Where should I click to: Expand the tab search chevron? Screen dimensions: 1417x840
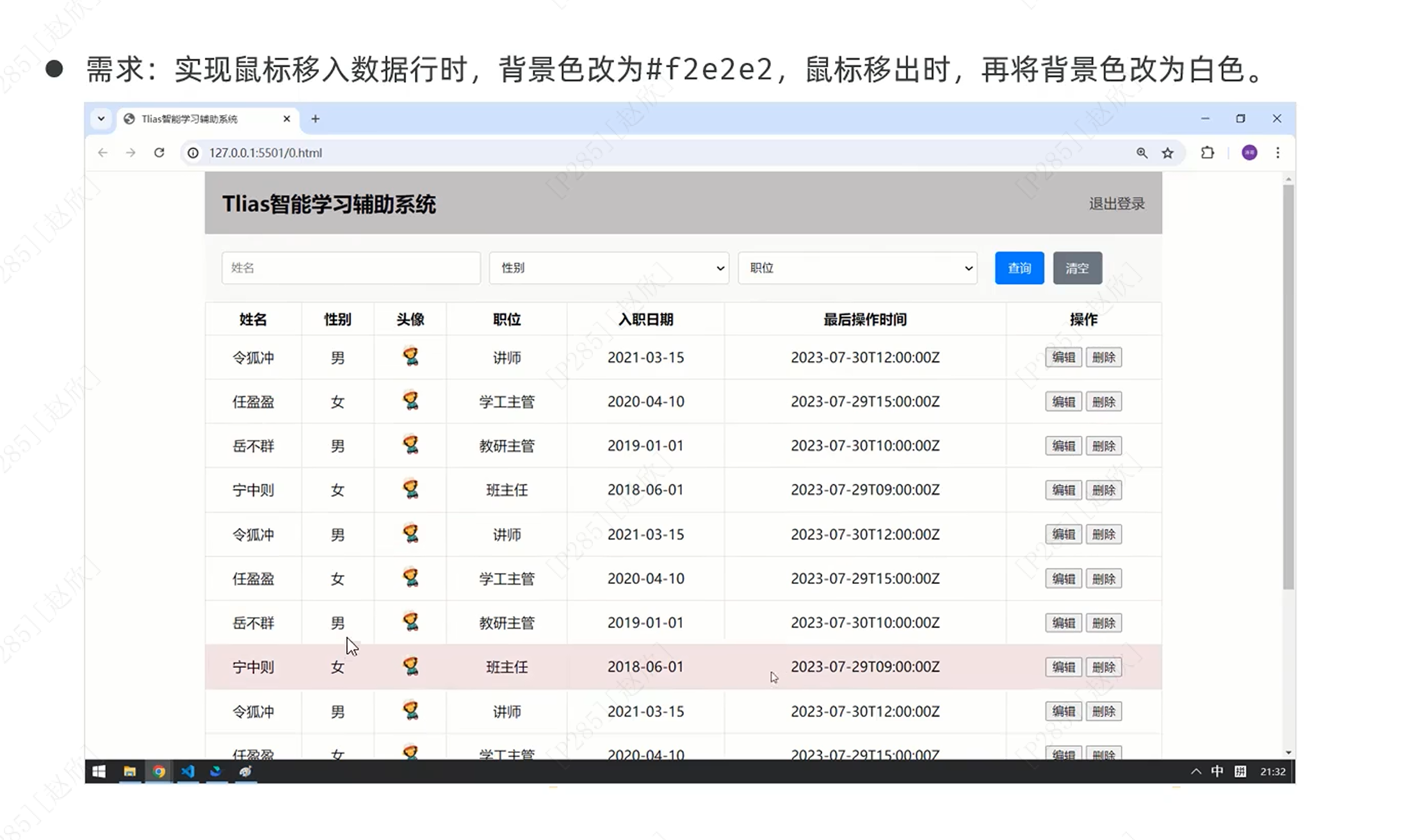tap(101, 118)
